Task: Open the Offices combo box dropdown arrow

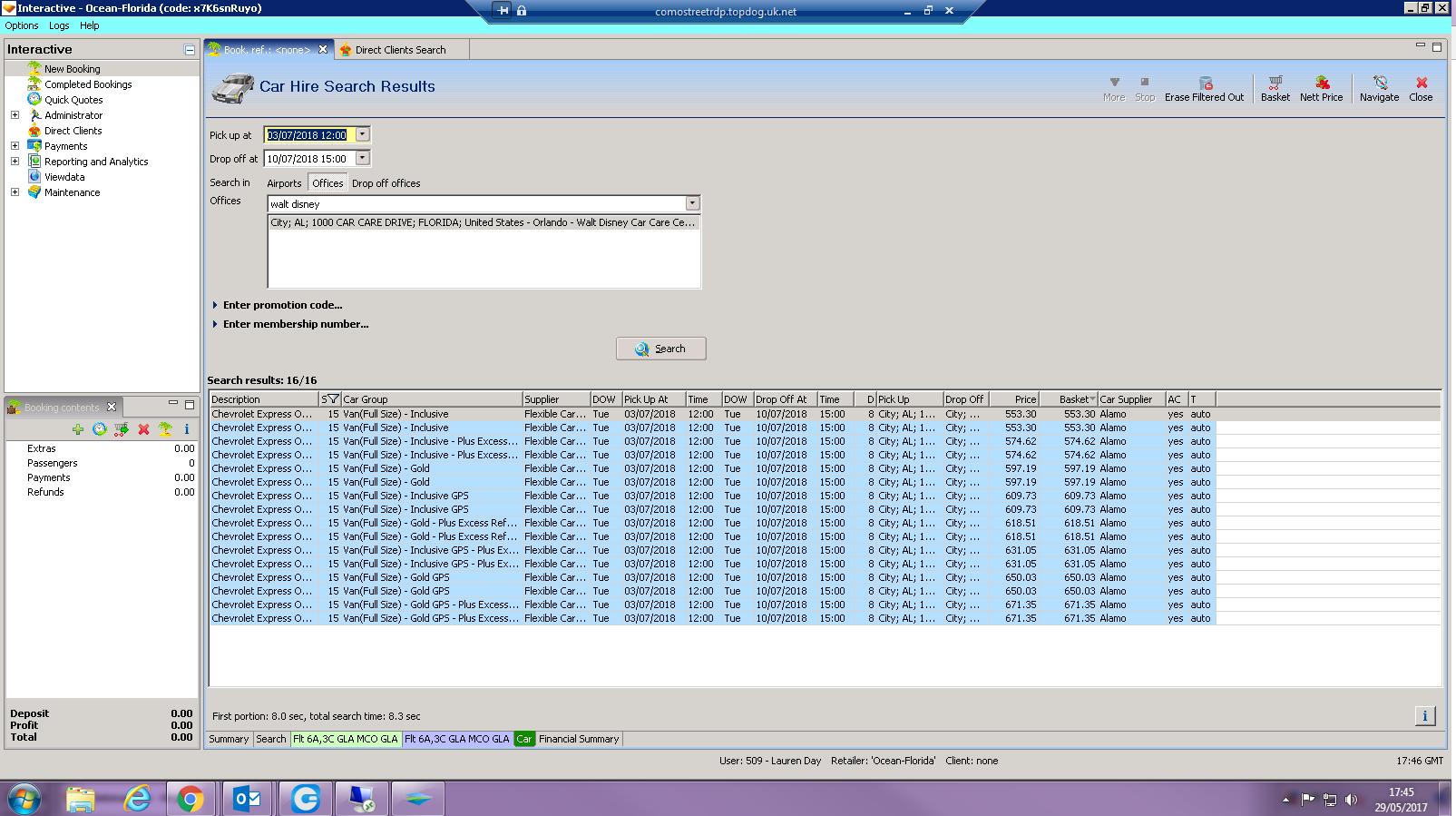Action: (693, 203)
